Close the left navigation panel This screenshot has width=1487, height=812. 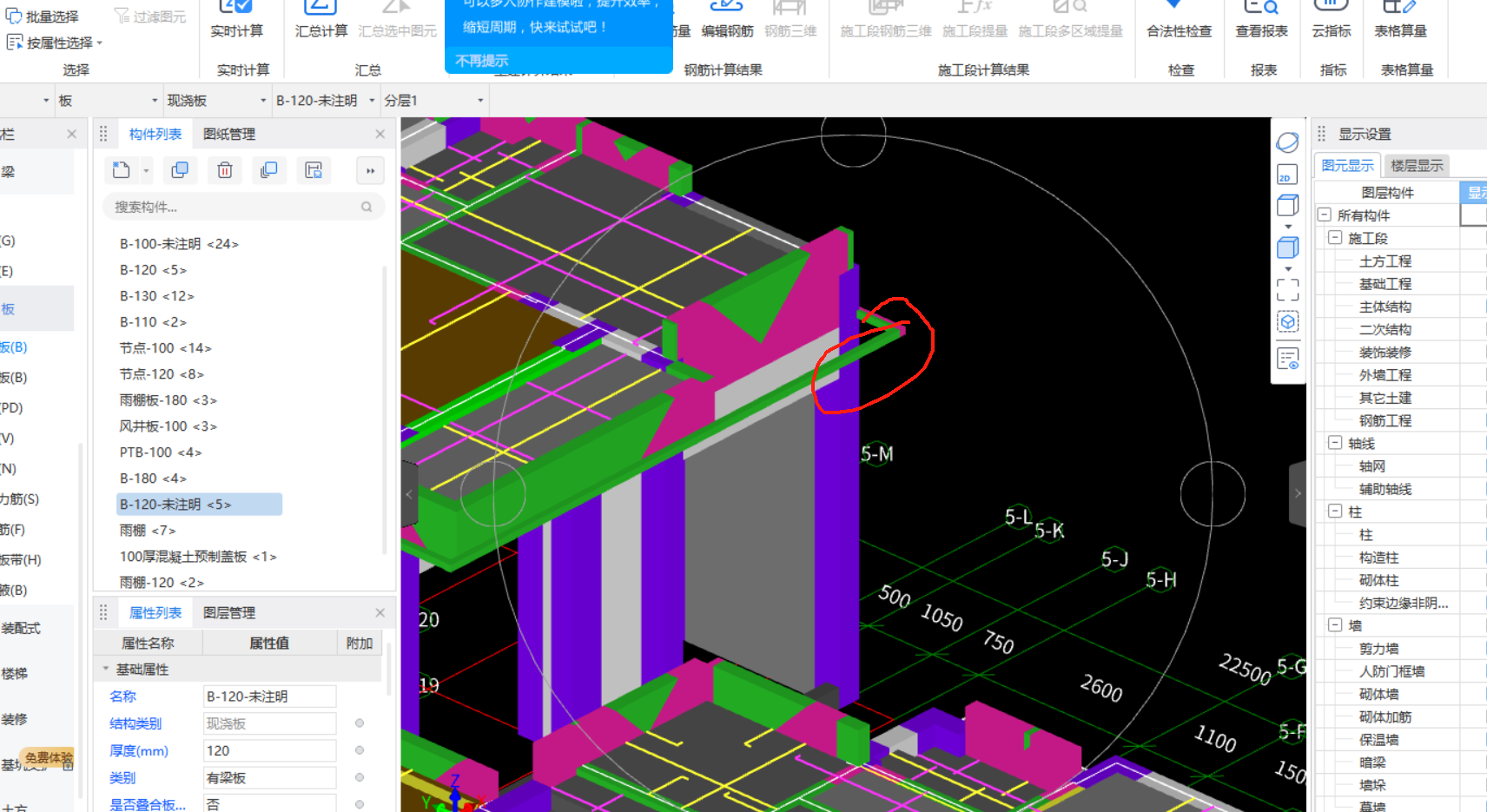click(x=72, y=134)
